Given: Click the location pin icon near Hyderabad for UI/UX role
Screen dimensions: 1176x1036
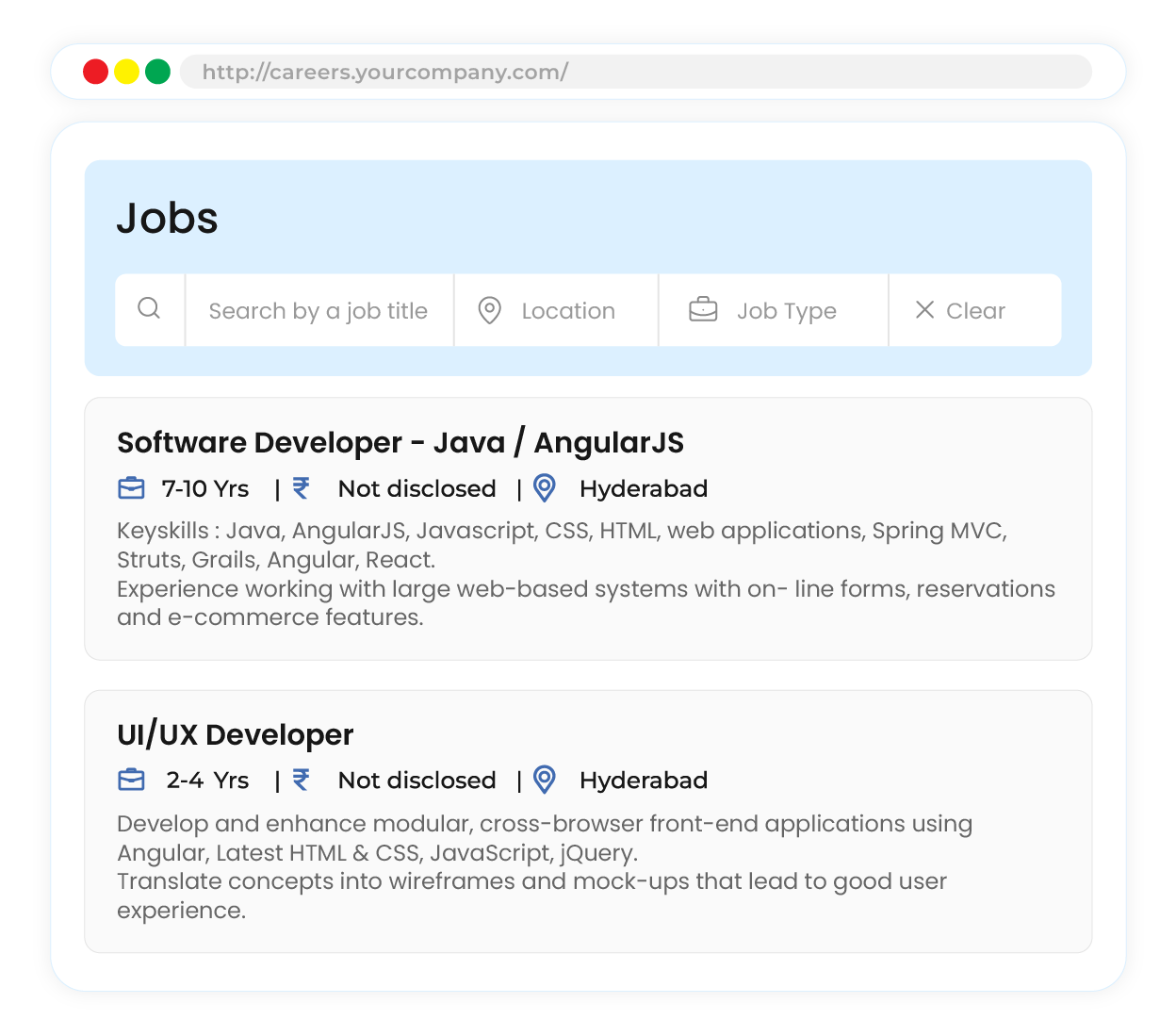Looking at the screenshot, I should (544, 780).
